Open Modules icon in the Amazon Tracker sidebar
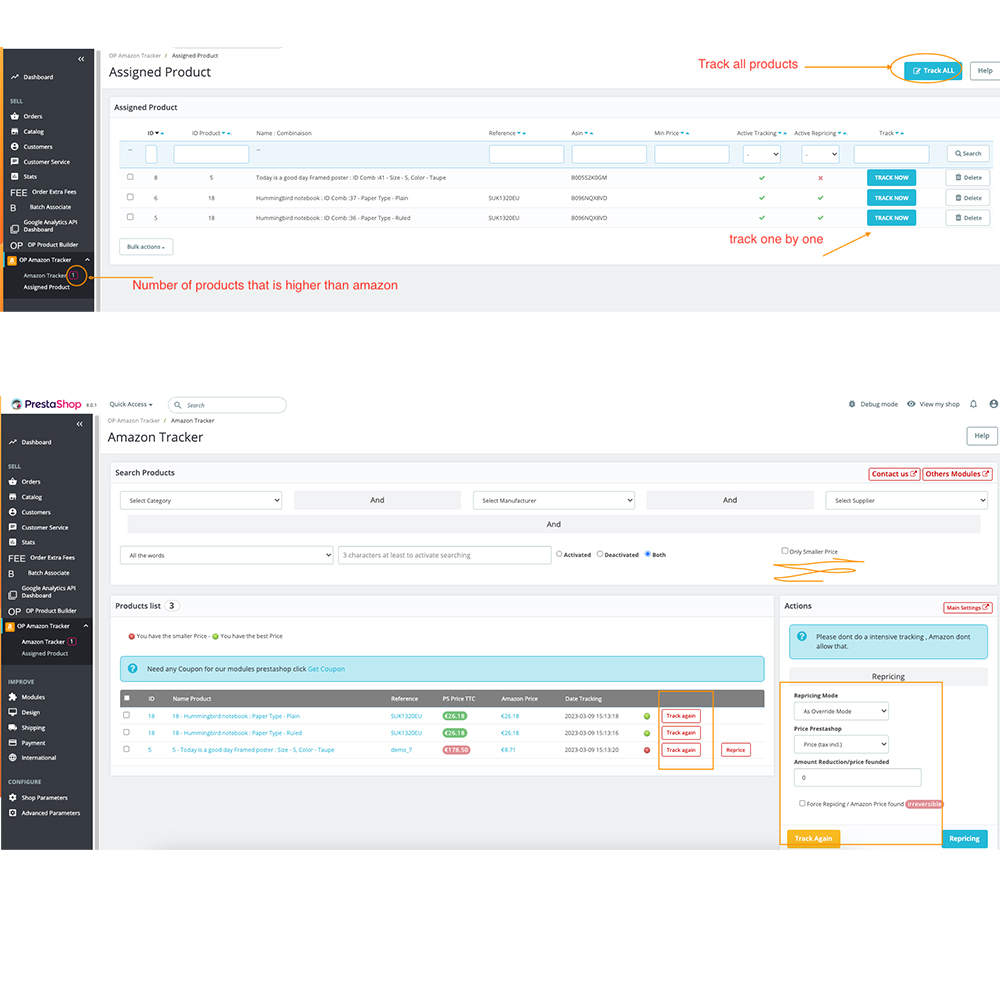Image resolution: width=1000 pixels, height=1000 pixels. tap(13, 697)
